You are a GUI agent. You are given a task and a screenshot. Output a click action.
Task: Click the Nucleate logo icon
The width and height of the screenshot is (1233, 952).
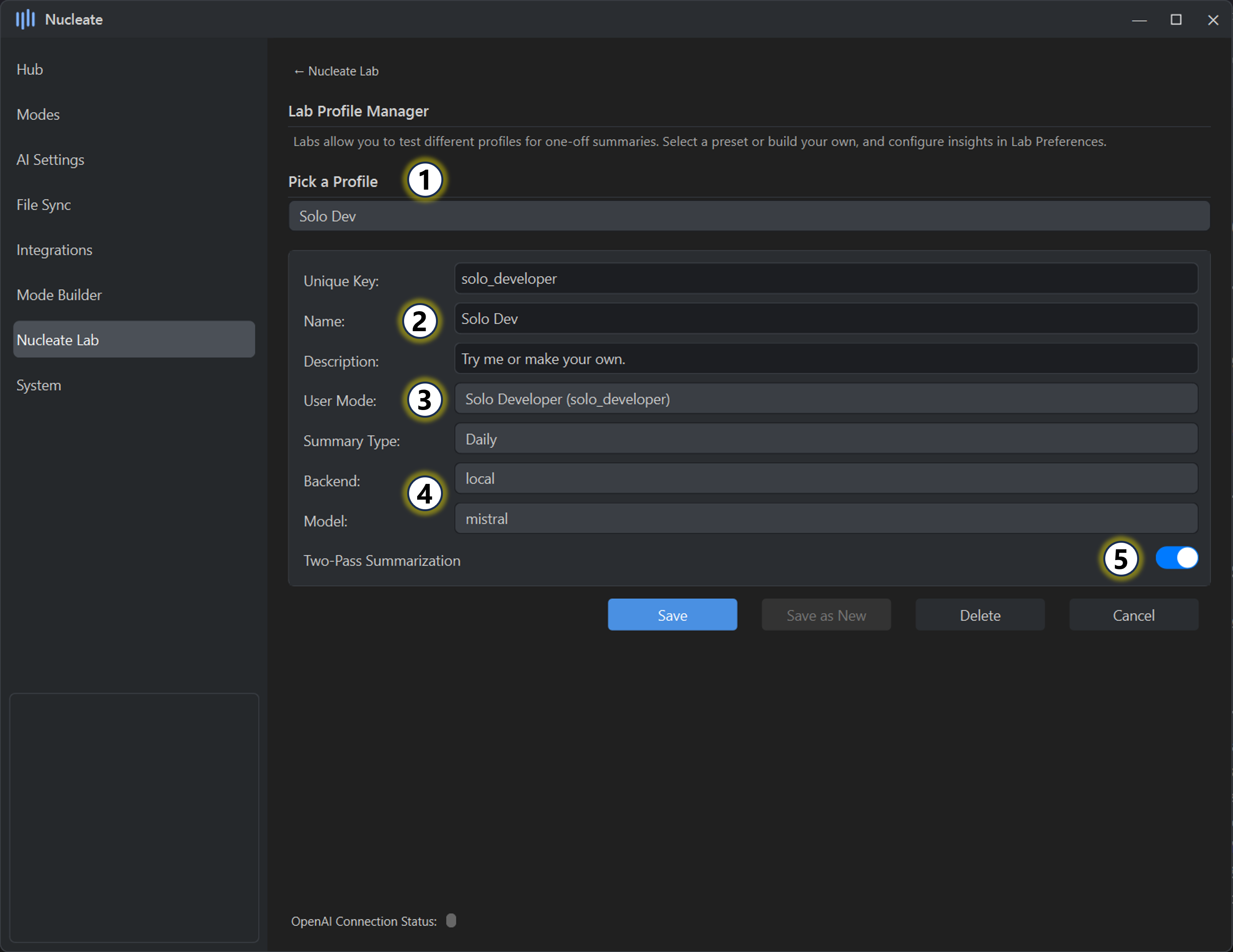(x=25, y=19)
